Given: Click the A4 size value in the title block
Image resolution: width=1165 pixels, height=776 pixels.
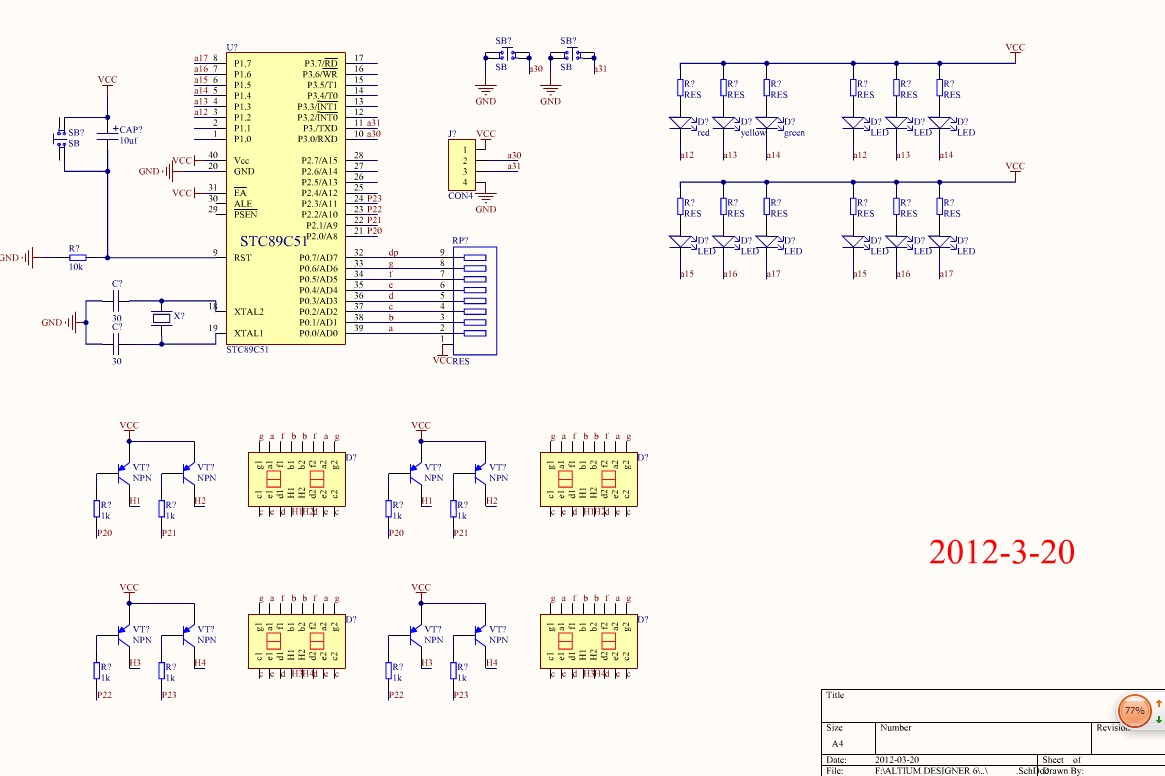Looking at the screenshot, I should coord(837,745).
